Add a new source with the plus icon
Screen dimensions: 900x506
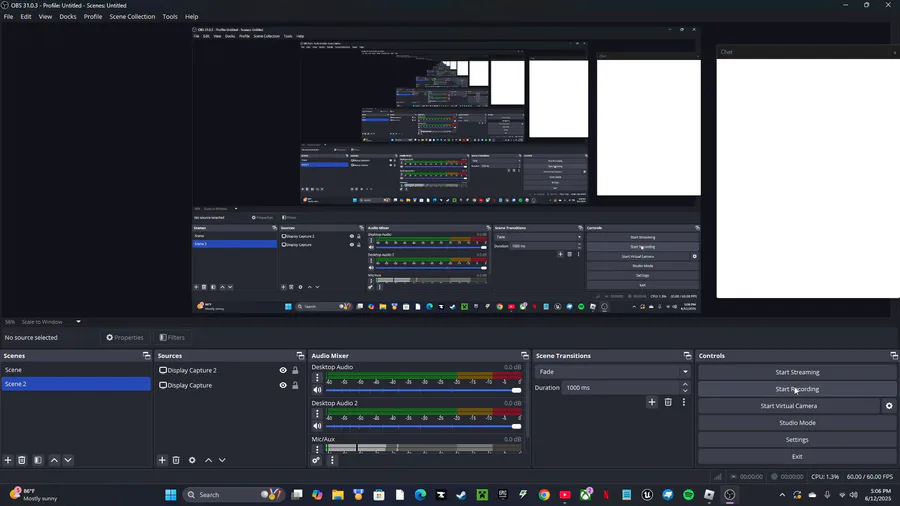(162, 460)
